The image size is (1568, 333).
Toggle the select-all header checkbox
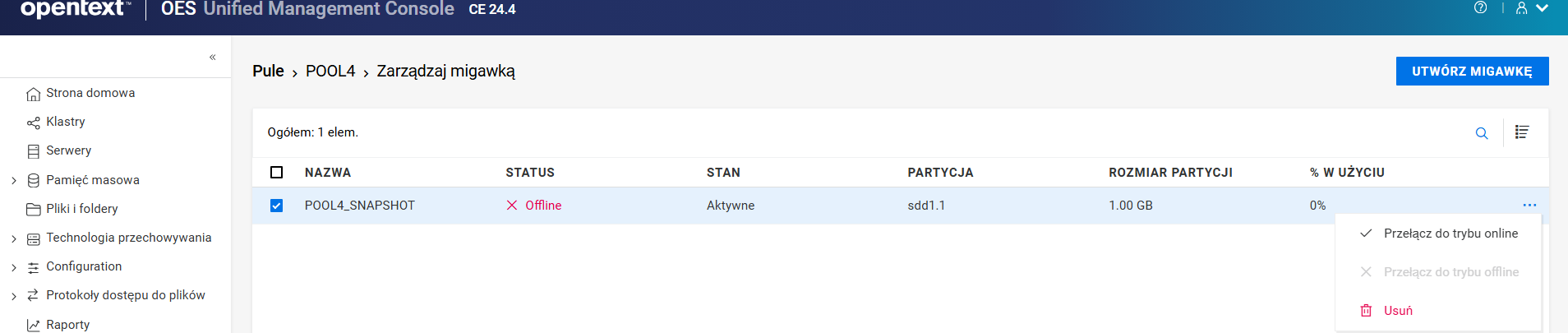pyautogui.click(x=276, y=173)
